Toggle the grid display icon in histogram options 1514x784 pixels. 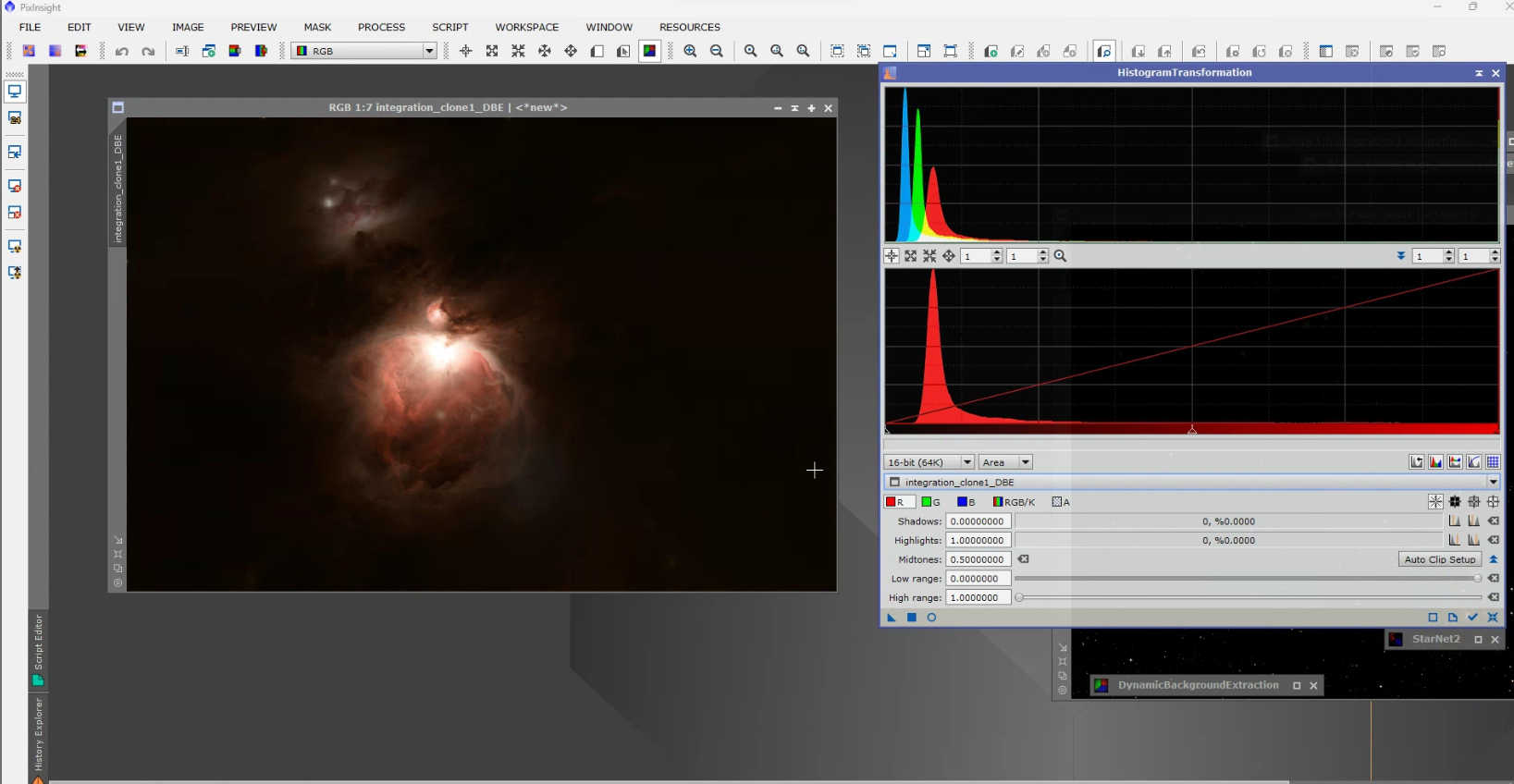click(x=1493, y=462)
